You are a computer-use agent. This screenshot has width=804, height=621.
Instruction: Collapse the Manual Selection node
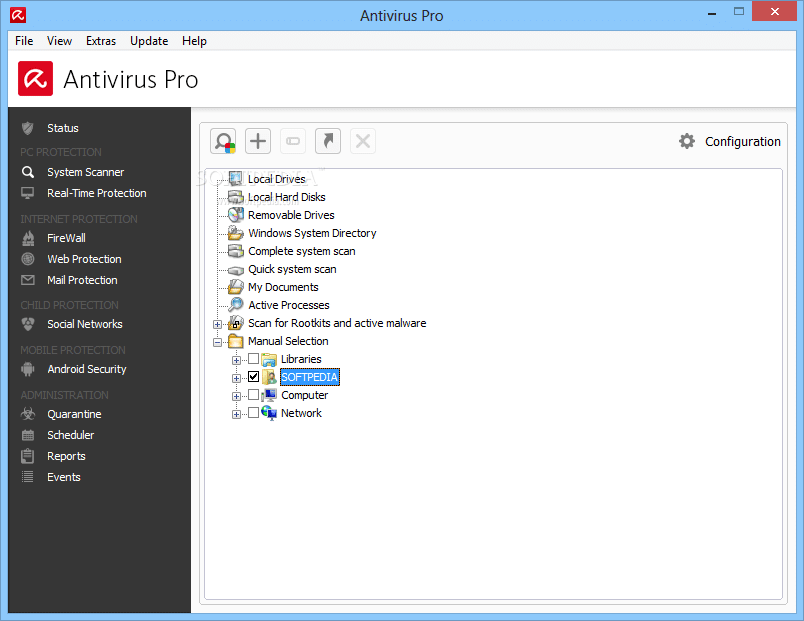coord(217,342)
